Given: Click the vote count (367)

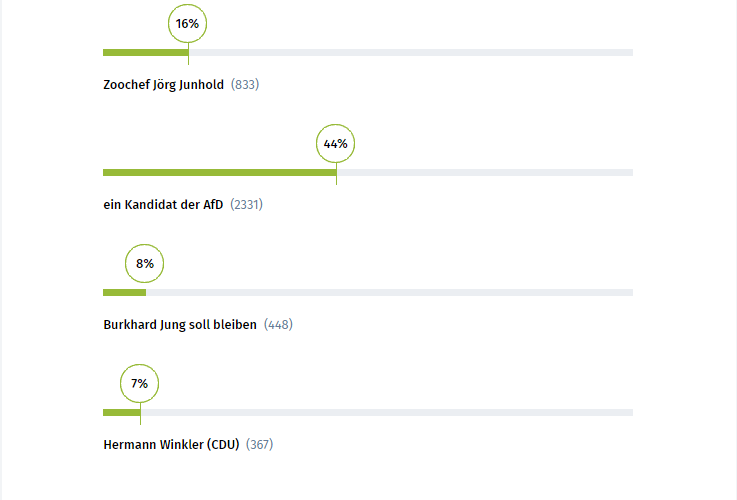Looking at the screenshot, I should tap(259, 445).
